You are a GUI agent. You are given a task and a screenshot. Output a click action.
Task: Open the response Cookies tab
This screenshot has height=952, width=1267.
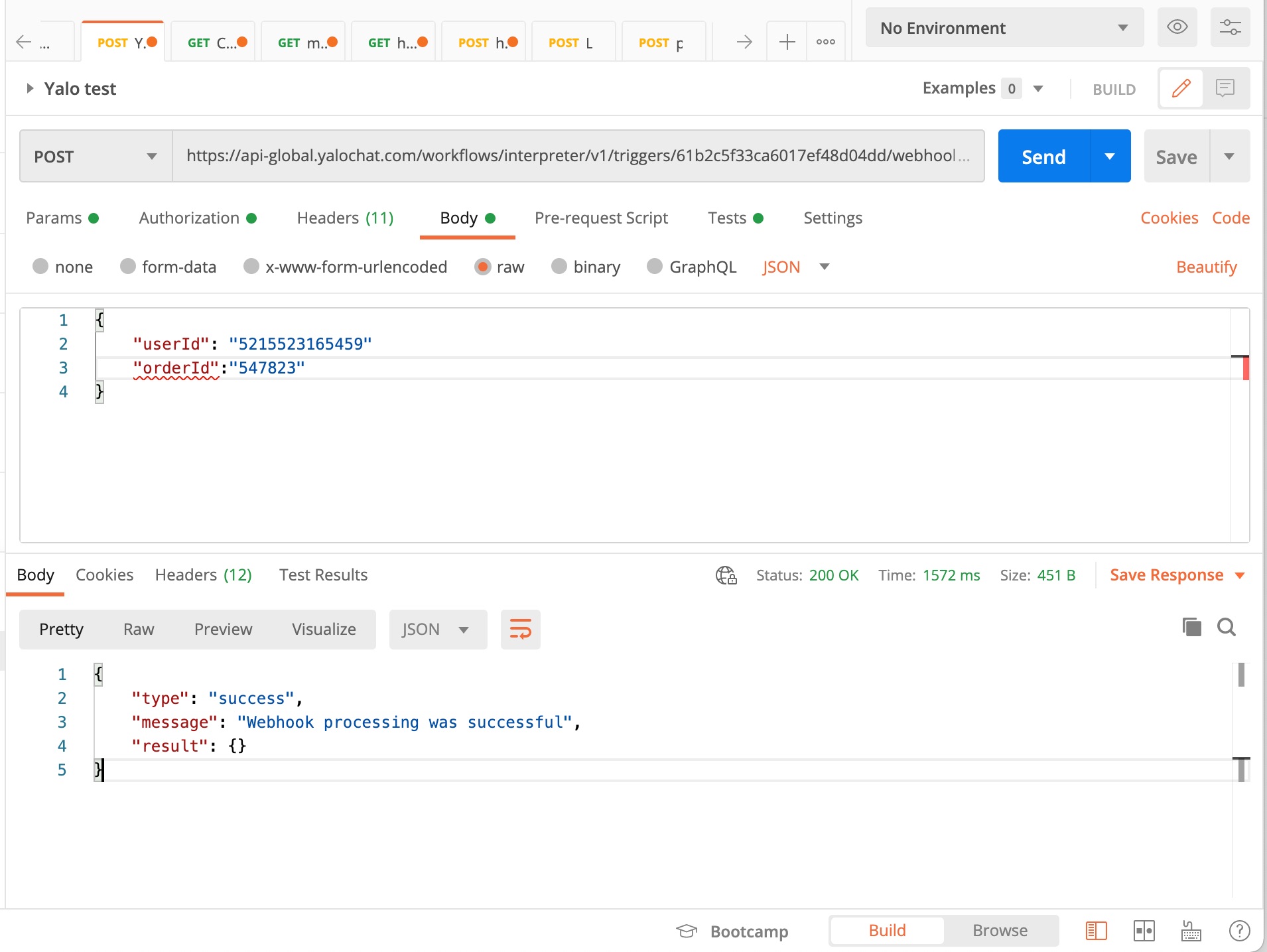click(104, 575)
